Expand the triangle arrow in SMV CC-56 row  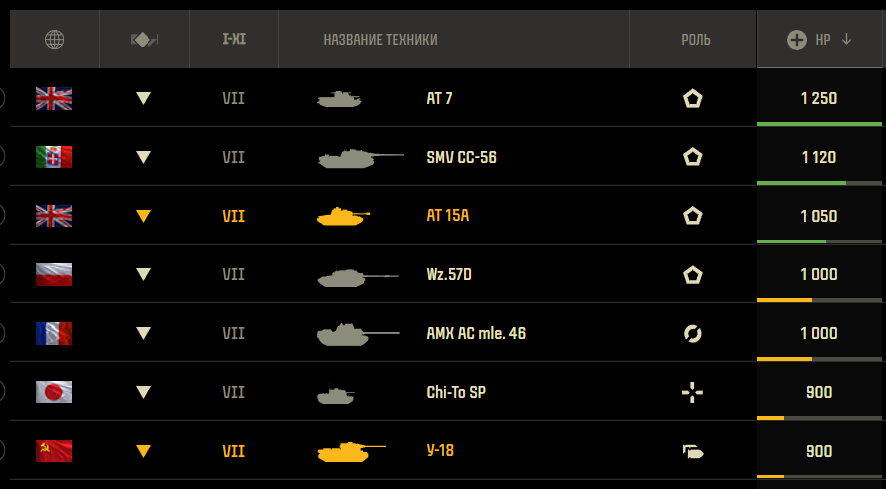click(144, 157)
